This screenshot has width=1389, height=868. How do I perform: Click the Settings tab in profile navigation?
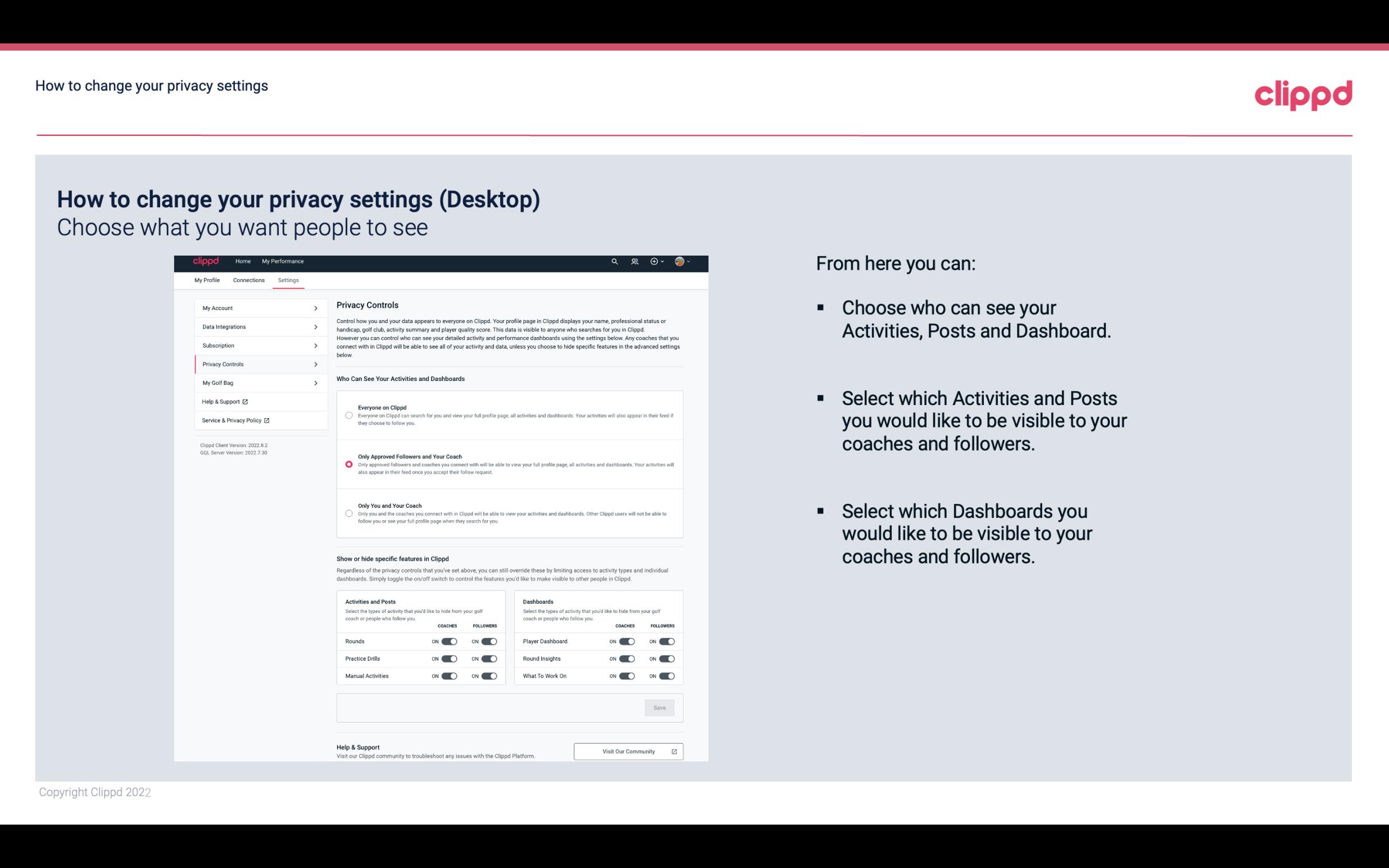point(288,280)
